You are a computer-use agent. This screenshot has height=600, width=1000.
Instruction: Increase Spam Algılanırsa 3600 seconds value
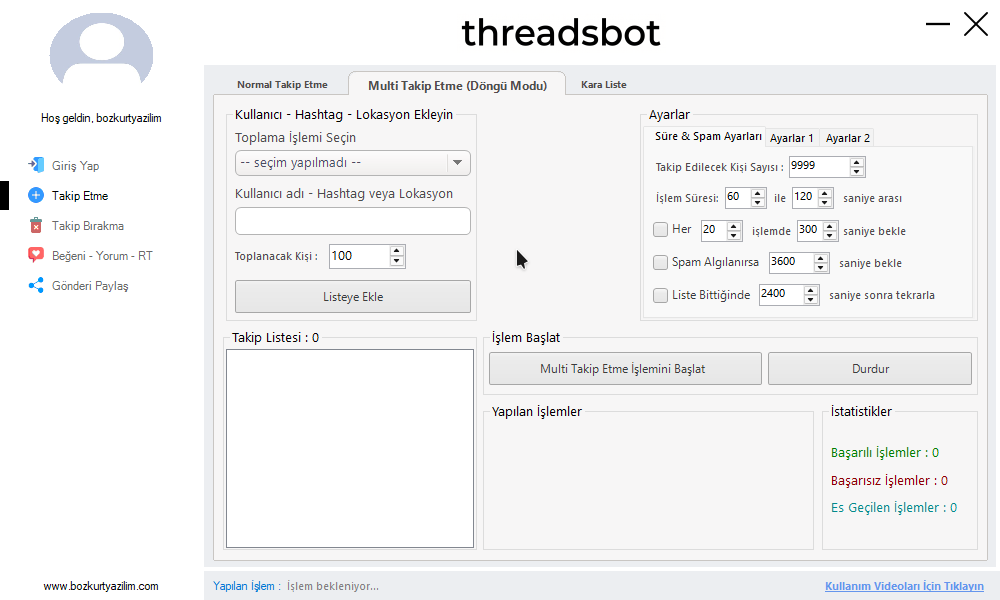(821, 258)
